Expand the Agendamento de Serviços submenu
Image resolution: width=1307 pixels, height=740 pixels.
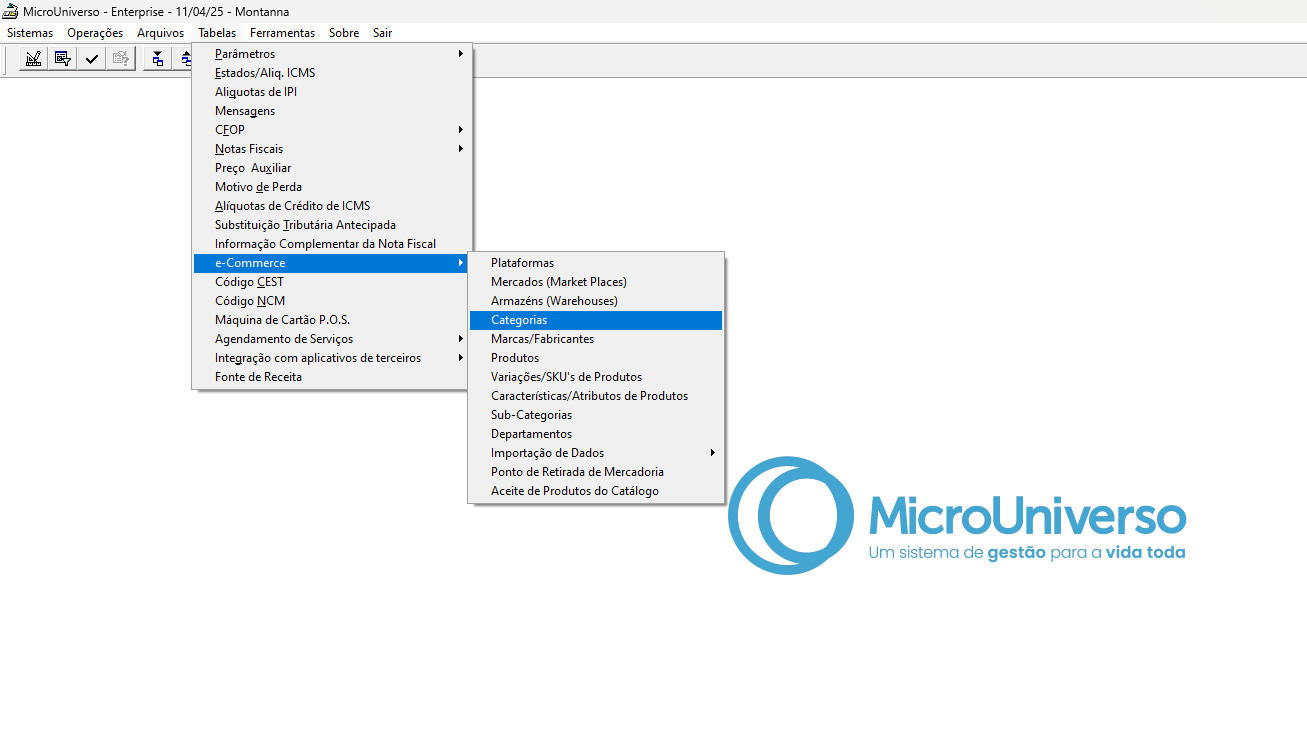tap(331, 339)
